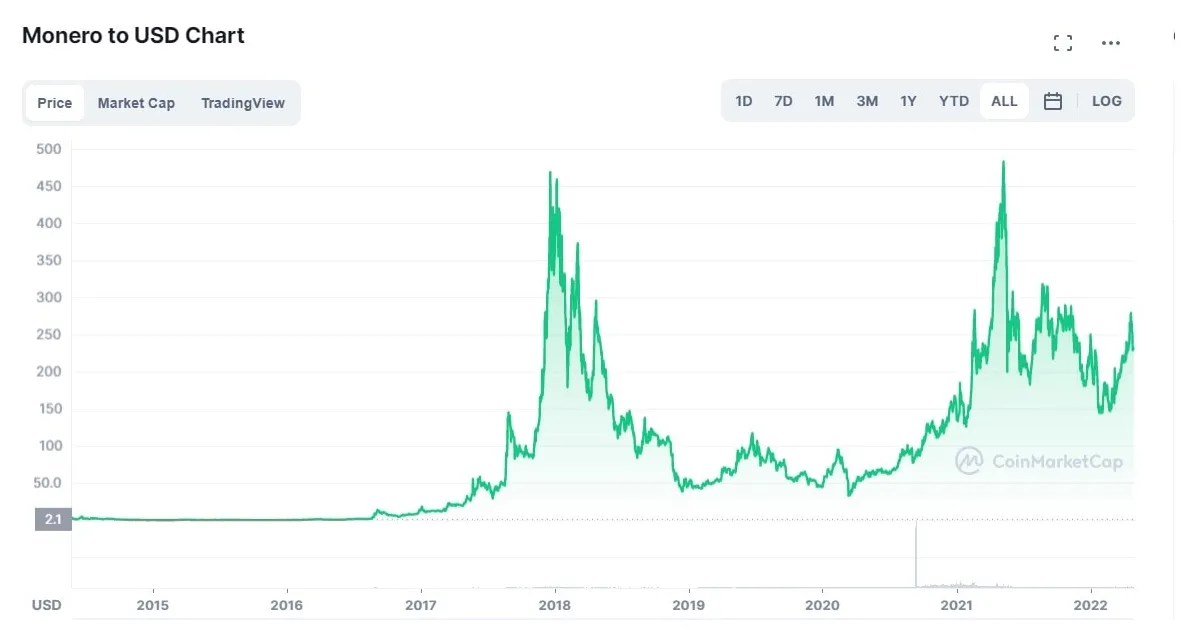Expand the chart to fullscreen
The width and height of the screenshot is (1185, 630).
point(1062,42)
